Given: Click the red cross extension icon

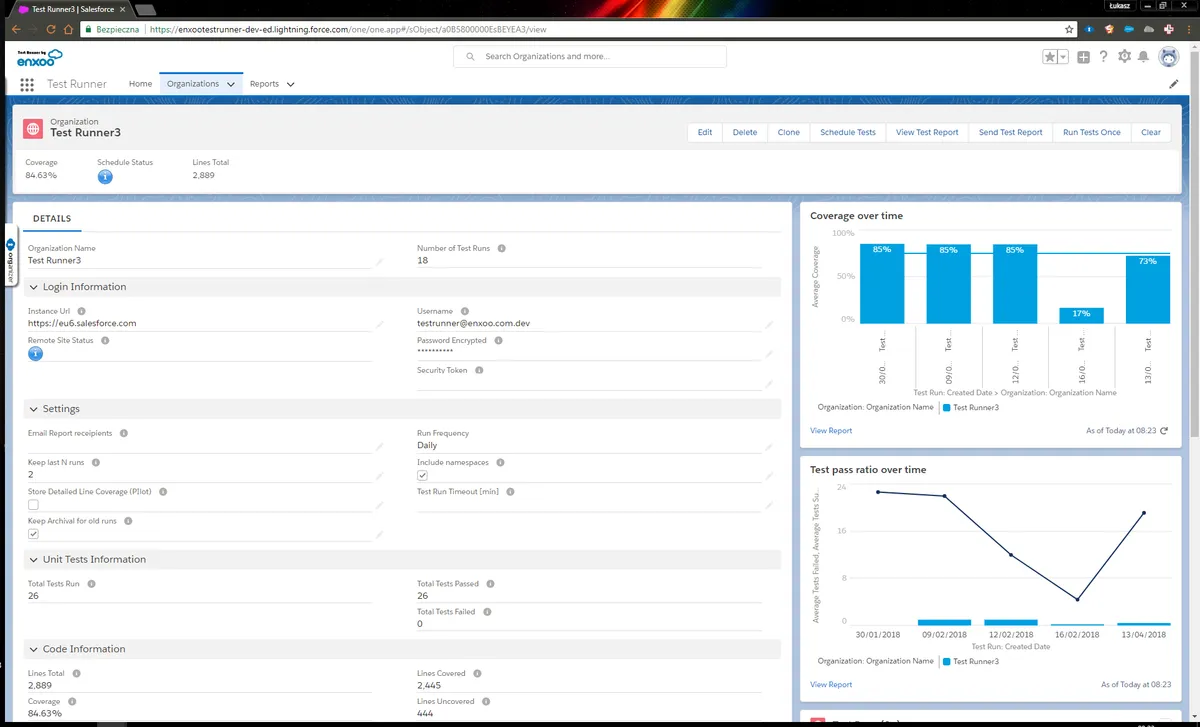Looking at the screenshot, I should (x=1168, y=30).
